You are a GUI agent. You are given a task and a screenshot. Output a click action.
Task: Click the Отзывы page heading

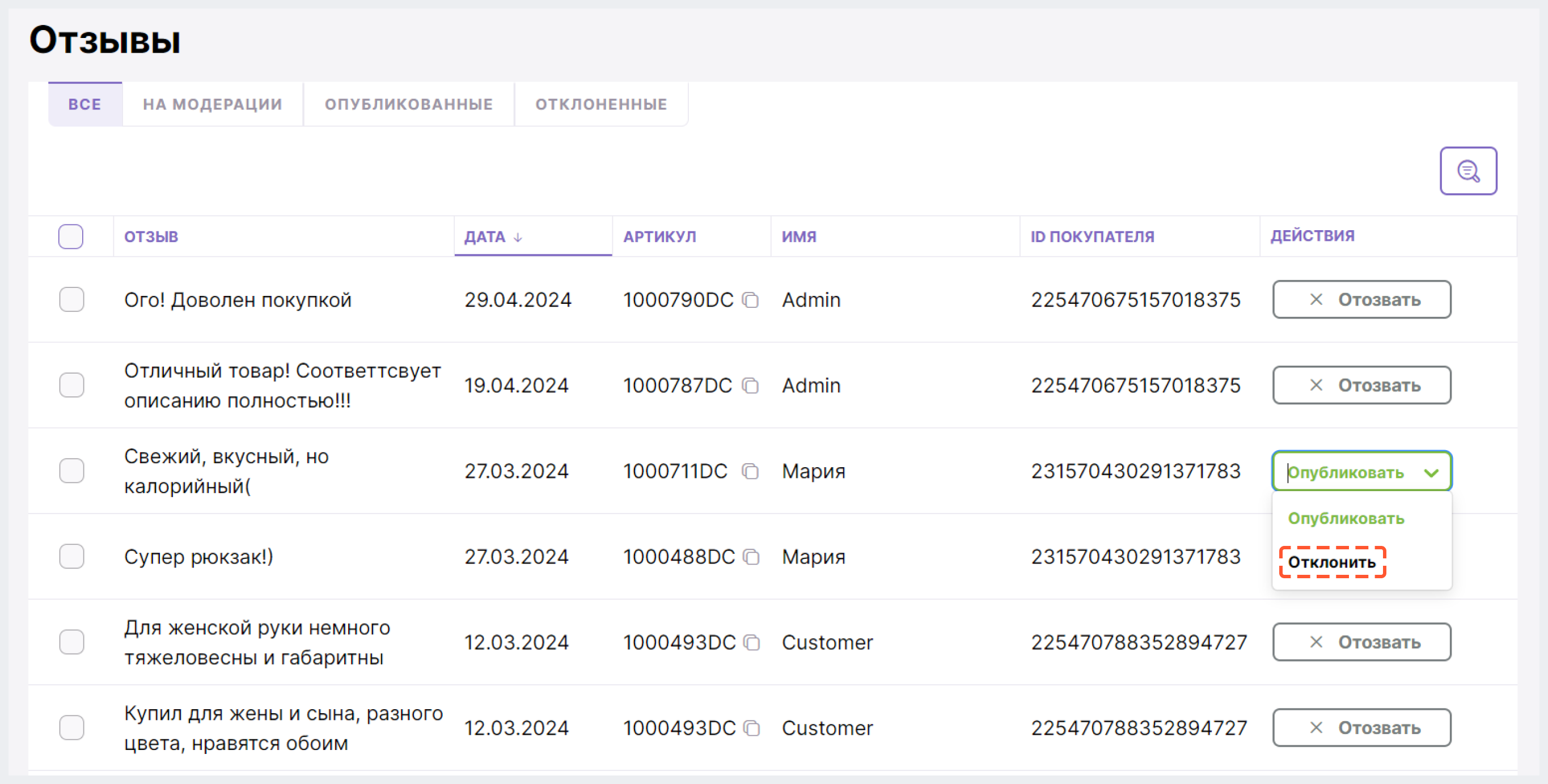(105, 40)
